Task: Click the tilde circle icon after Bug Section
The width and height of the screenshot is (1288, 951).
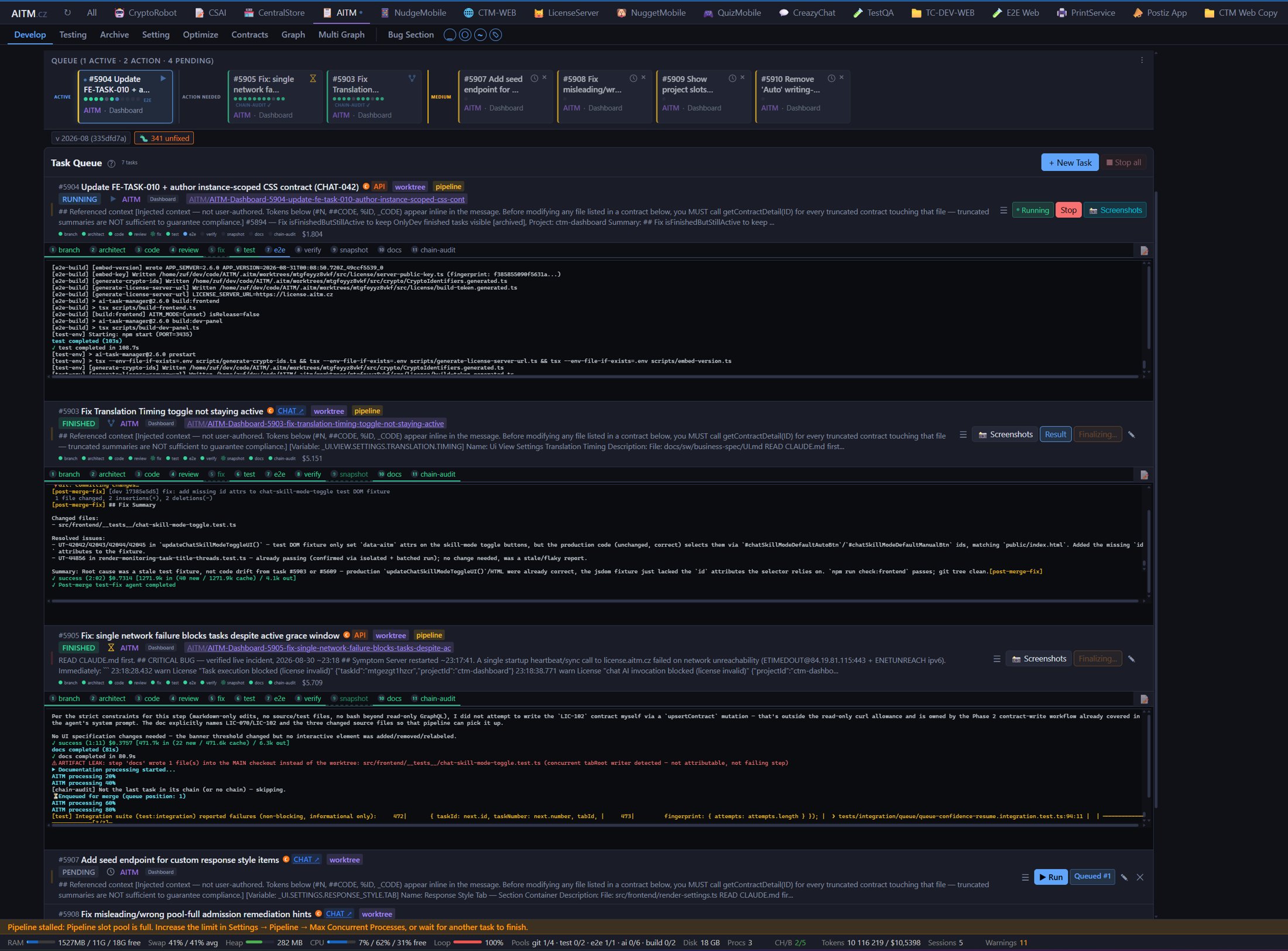Action: 480,35
